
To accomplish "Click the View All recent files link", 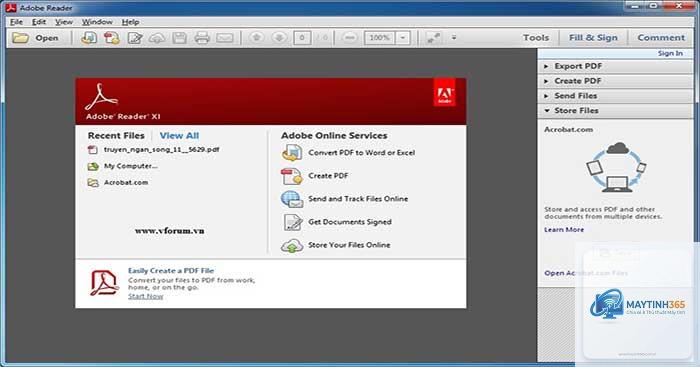I will click(179, 135).
